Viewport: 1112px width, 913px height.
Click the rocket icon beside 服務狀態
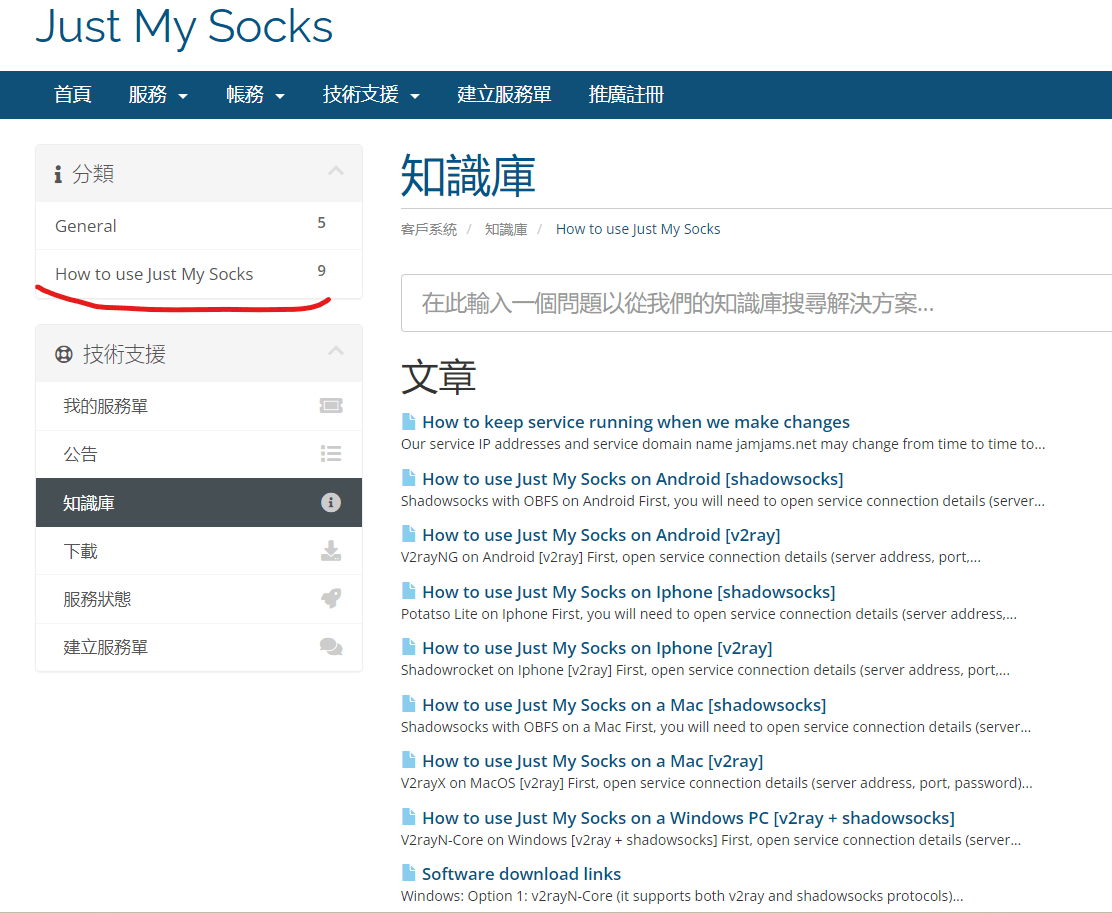pos(330,599)
